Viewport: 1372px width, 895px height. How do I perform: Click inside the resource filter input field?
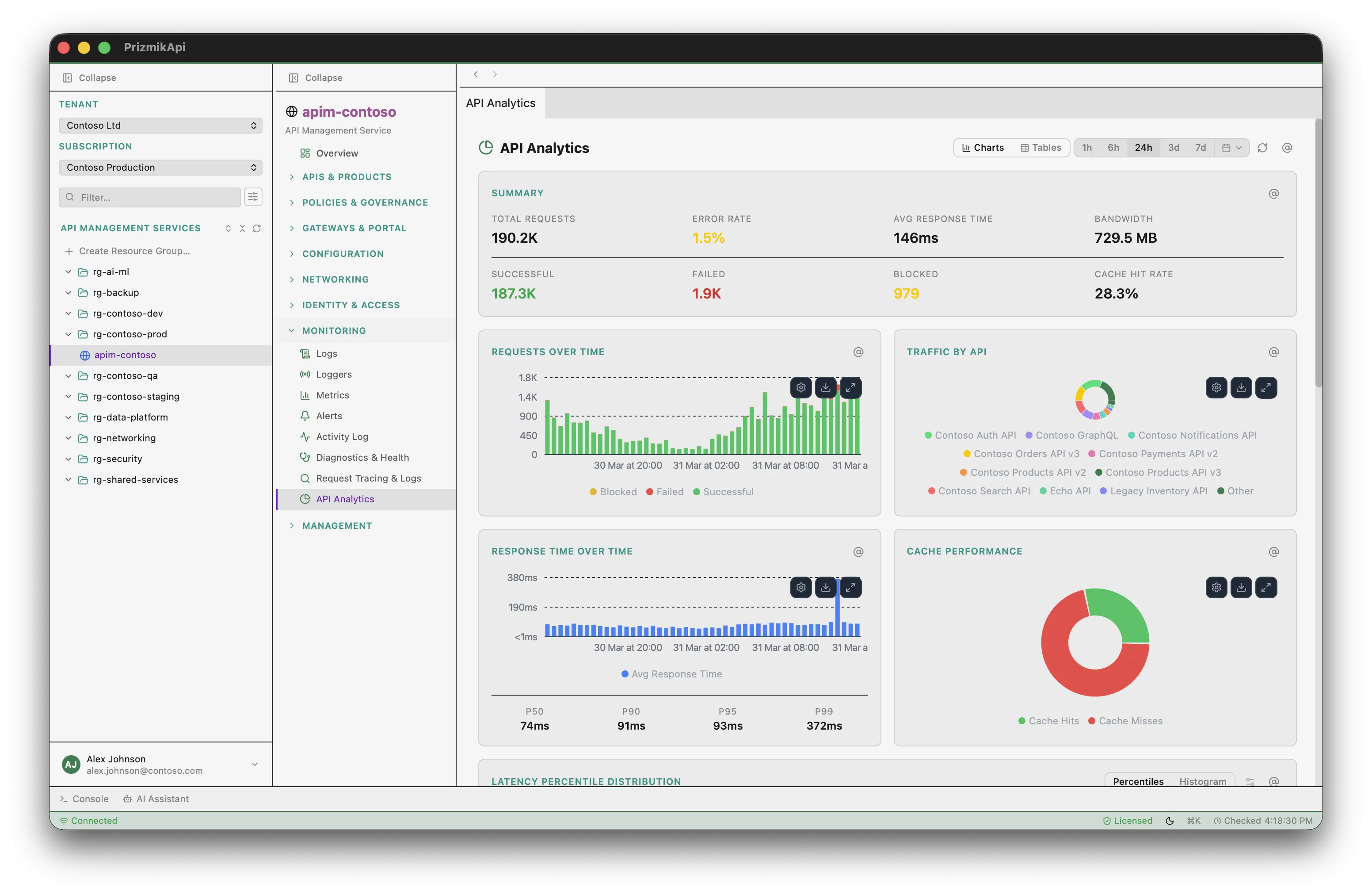[x=150, y=197]
